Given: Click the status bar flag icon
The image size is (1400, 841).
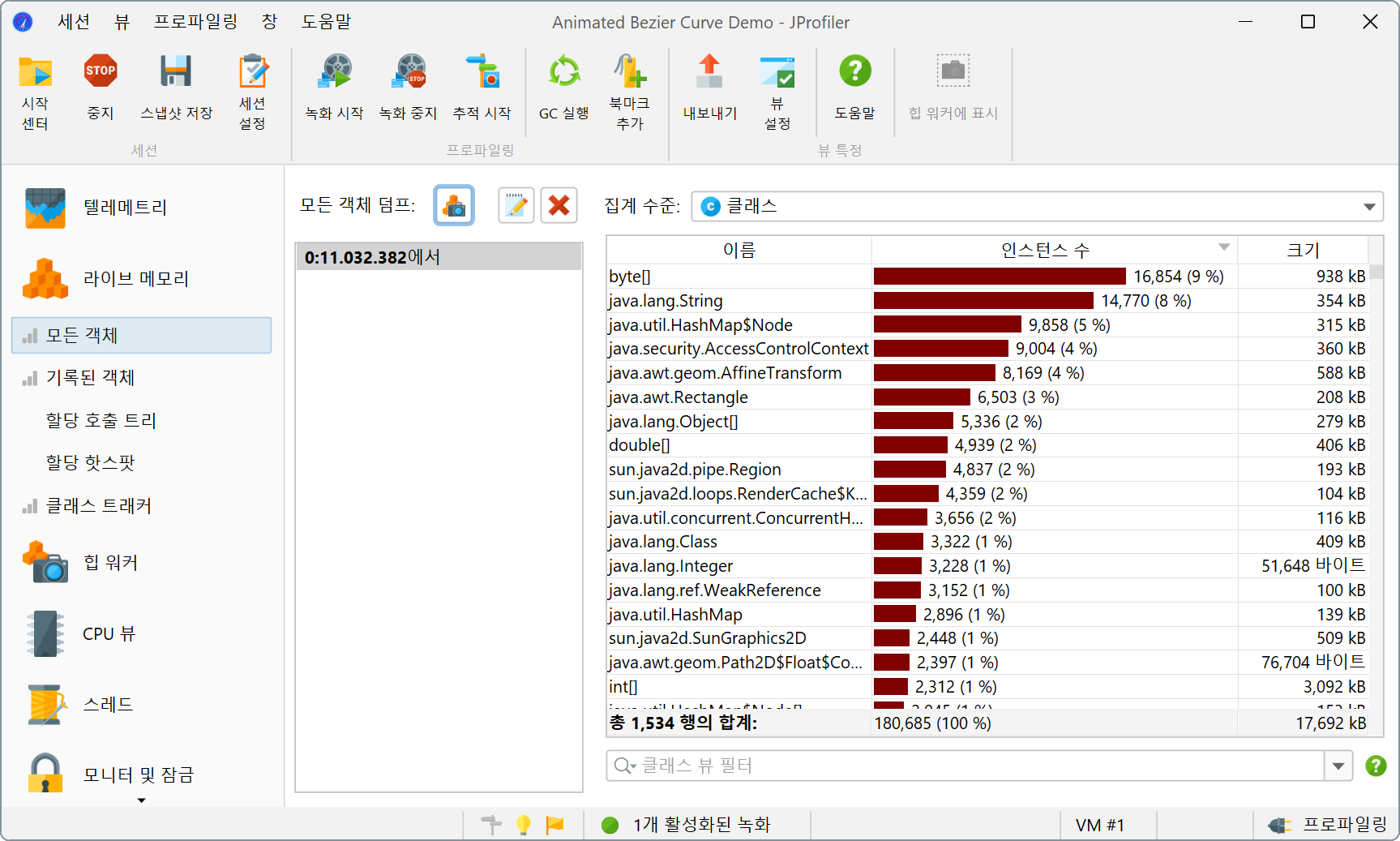Looking at the screenshot, I should coord(555,825).
